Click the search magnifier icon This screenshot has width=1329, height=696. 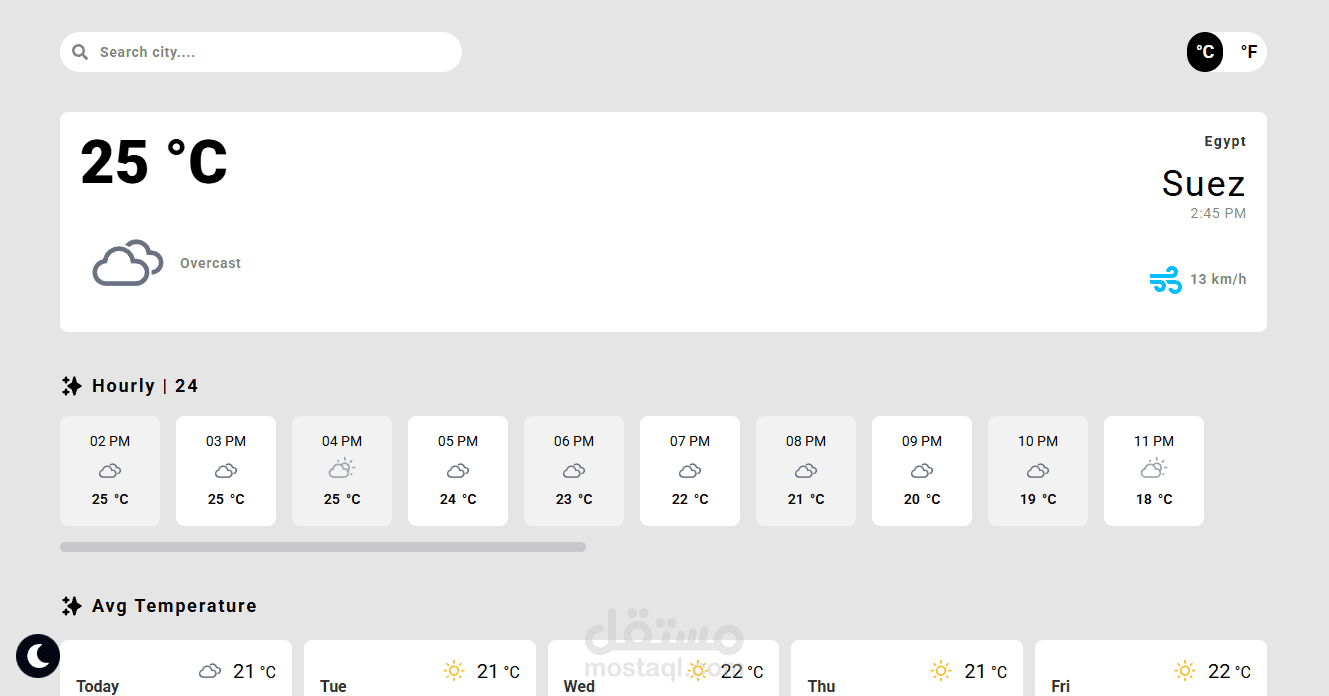click(x=80, y=52)
